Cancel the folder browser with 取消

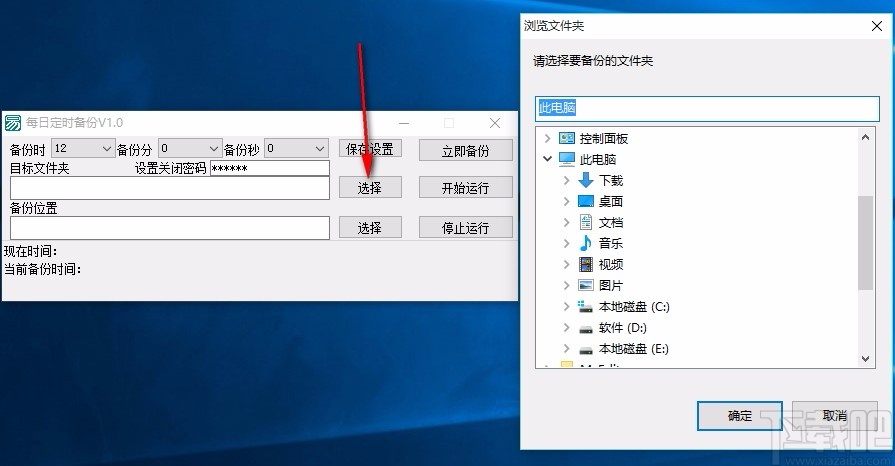[x=834, y=416]
